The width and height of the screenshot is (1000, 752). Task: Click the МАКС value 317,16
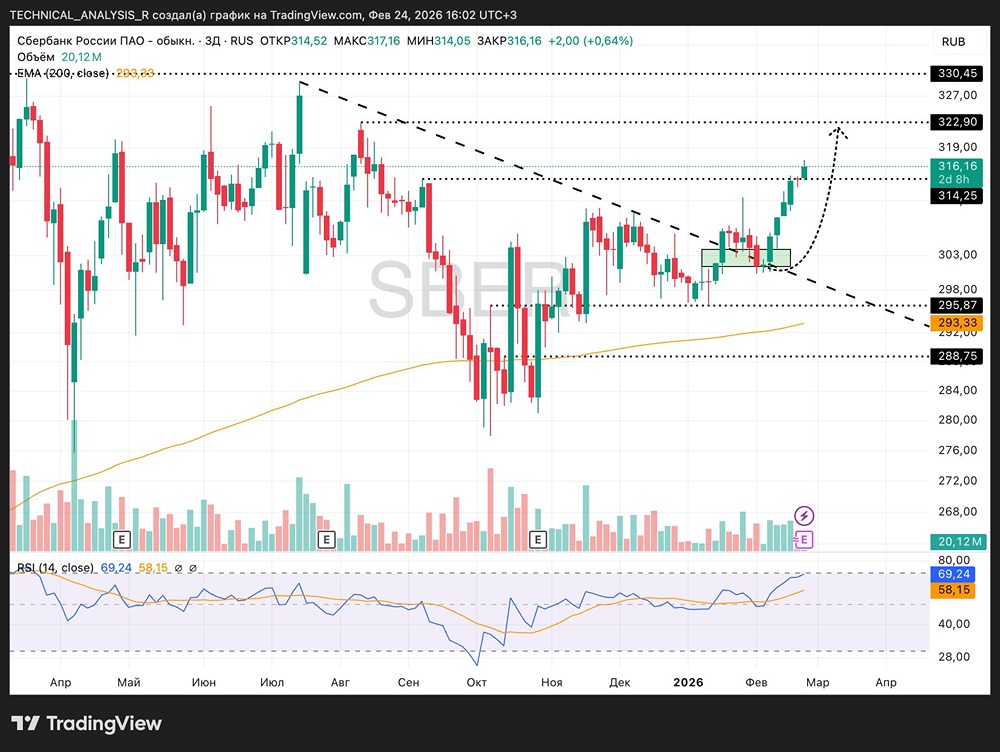click(x=383, y=41)
